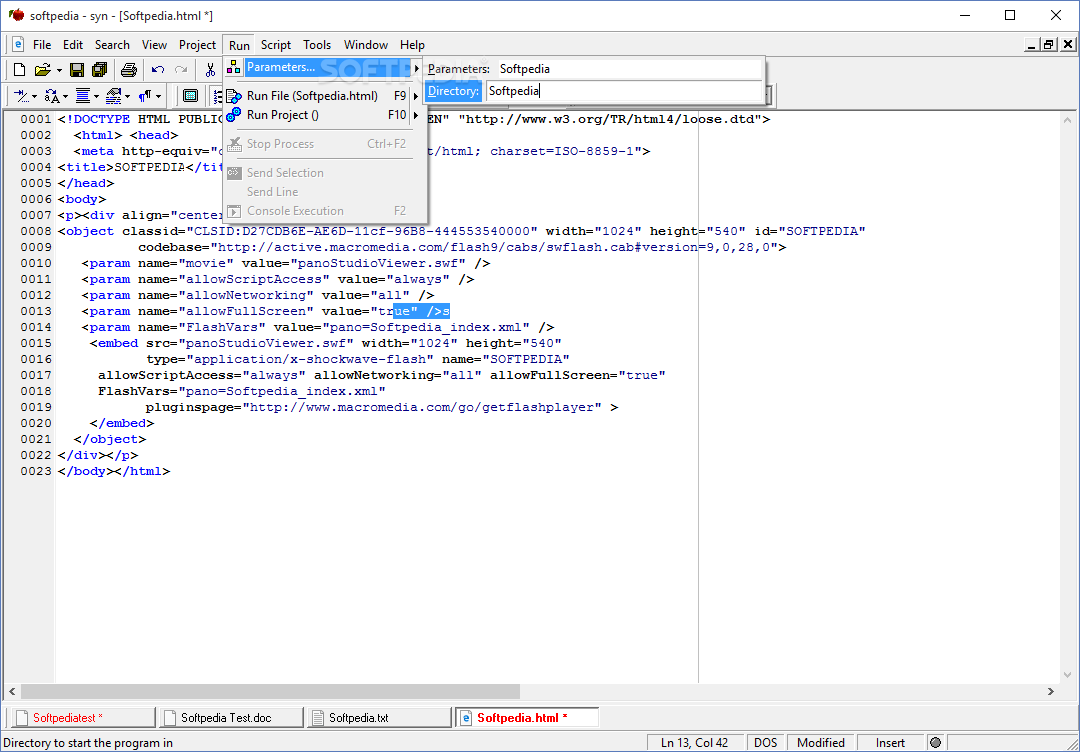
Task: Click the horizontal scrollbar right arrow
Action: coord(1050,691)
